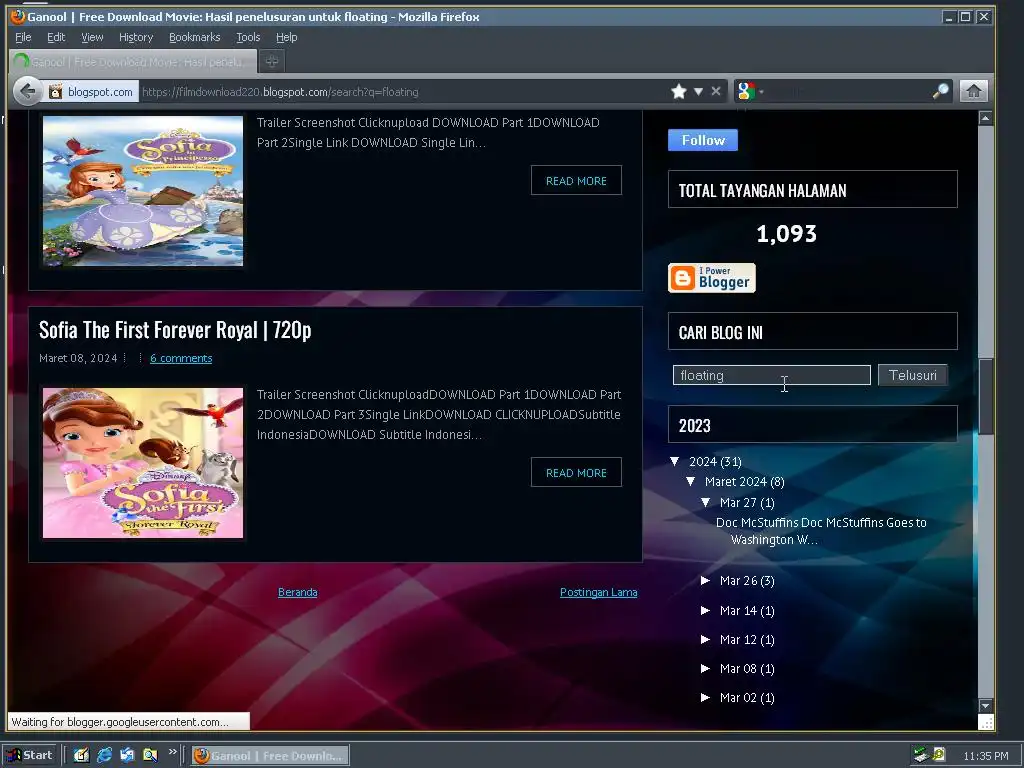Image resolution: width=1024 pixels, height=768 pixels.
Task: Click the I Power Blogger badge
Action: pos(712,278)
